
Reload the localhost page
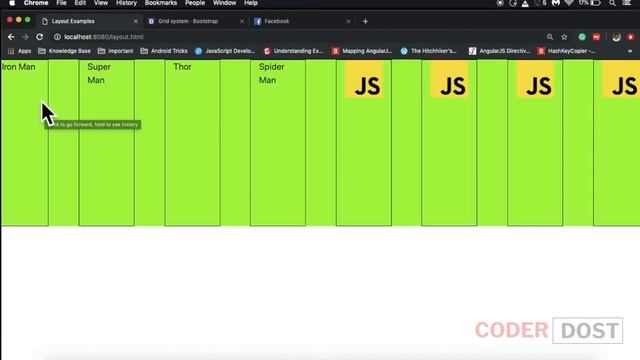(x=40, y=37)
